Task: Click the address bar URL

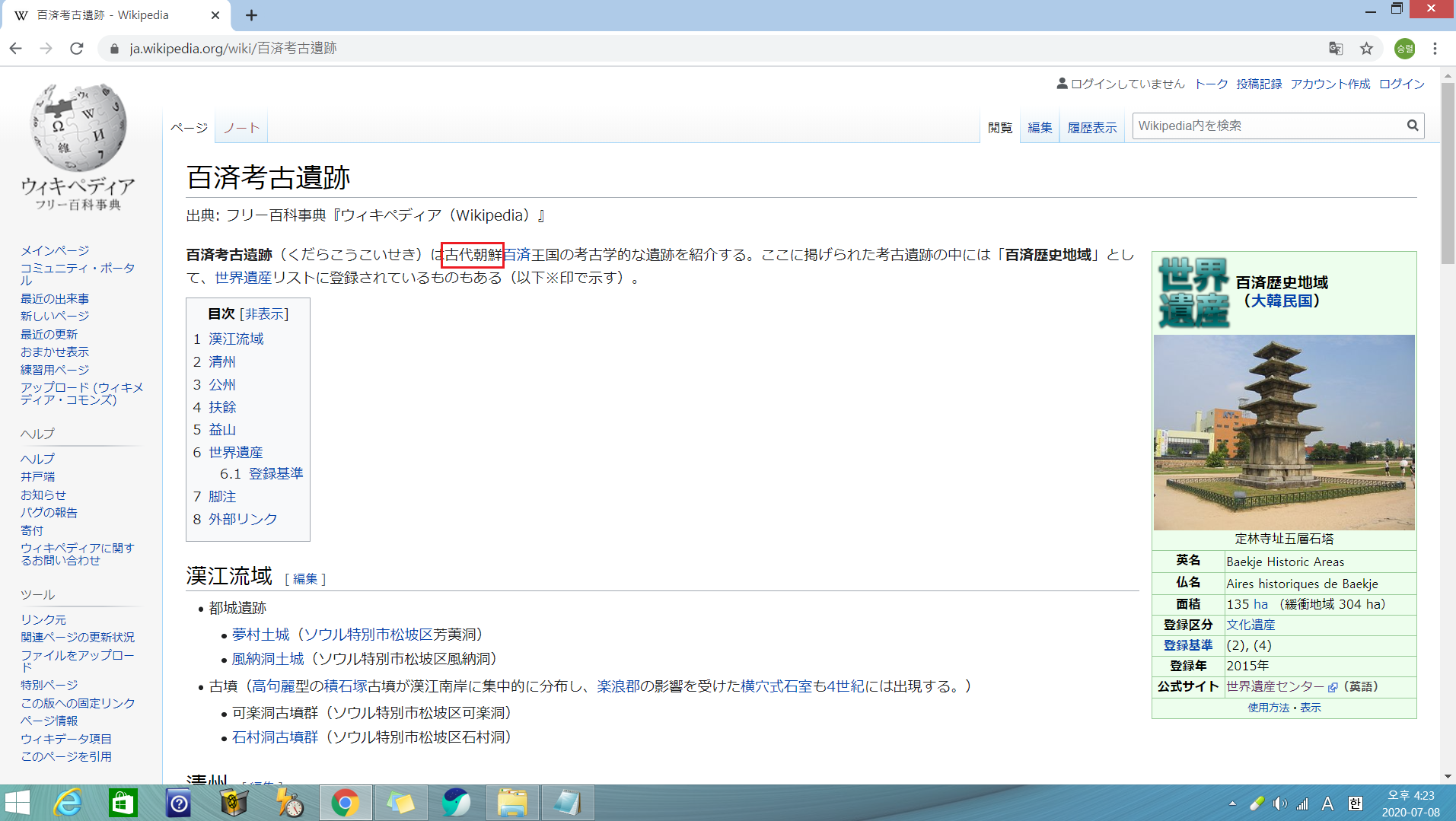Action: (233, 48)
